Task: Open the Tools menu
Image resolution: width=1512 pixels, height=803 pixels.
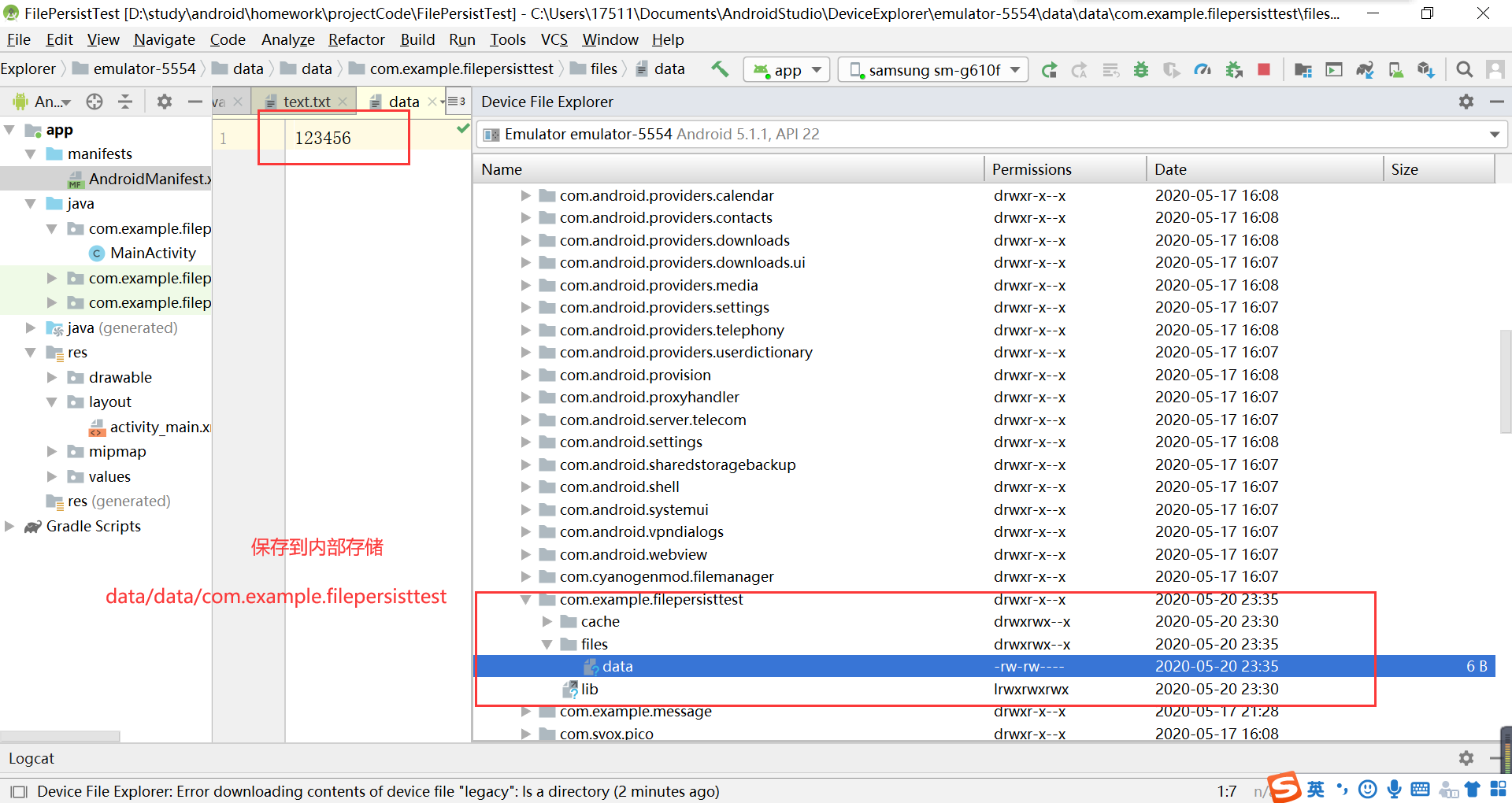Action: 508,39
